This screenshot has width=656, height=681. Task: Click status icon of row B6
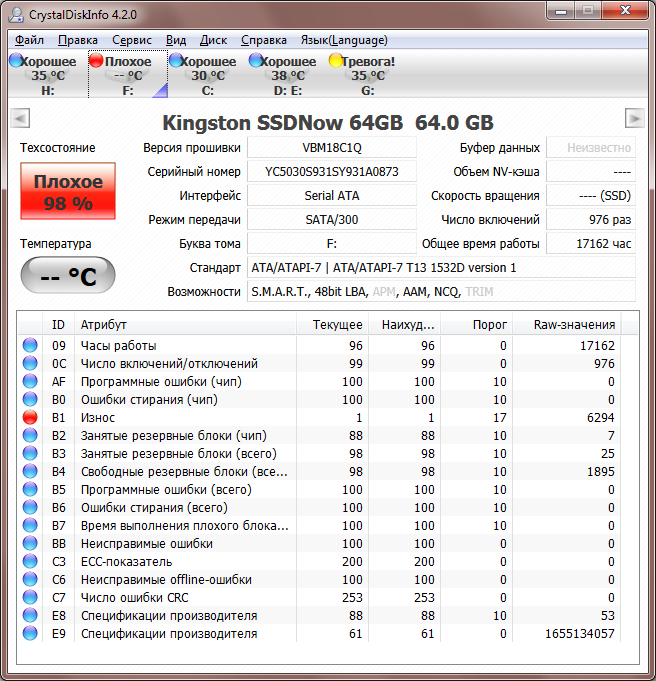tap(30, 507)
